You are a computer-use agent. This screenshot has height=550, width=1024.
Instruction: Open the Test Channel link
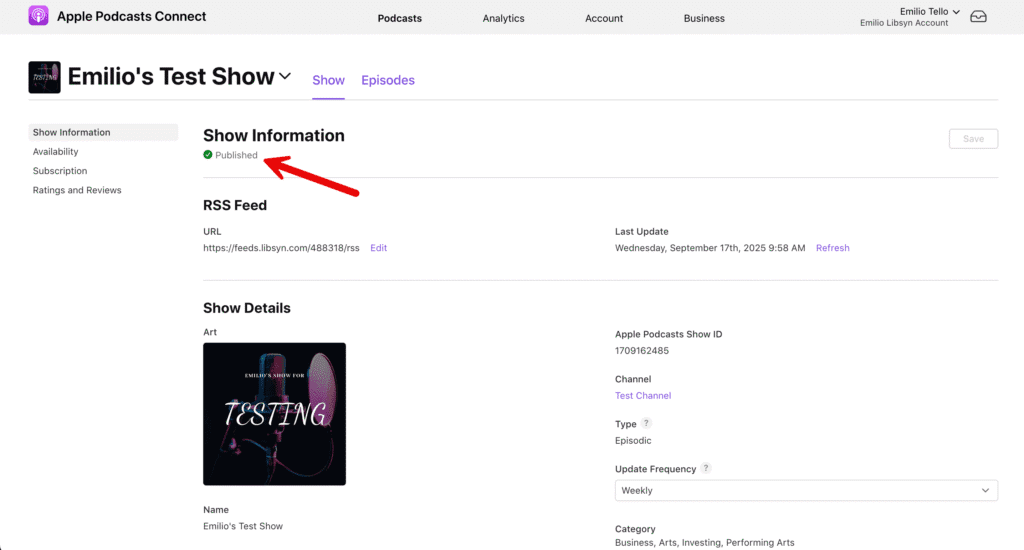coord(643,396)
